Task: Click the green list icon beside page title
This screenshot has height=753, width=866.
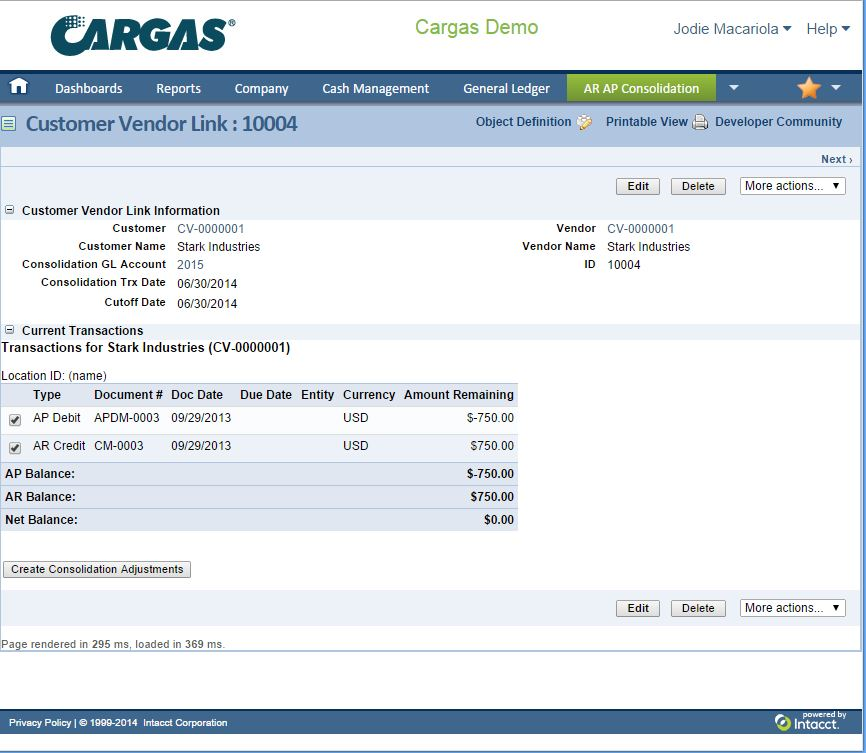Action: point(9,124)
